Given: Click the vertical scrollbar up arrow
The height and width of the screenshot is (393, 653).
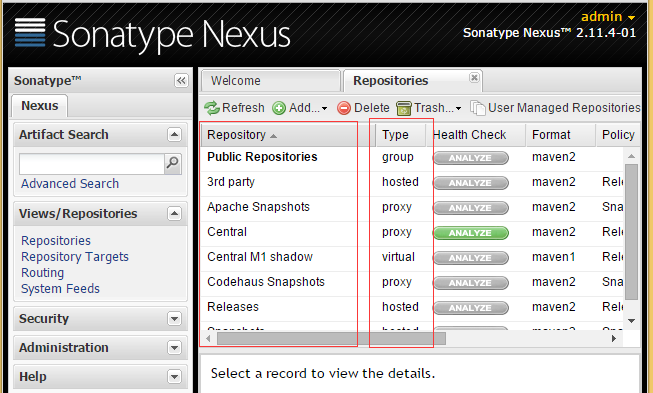Looking at the screenshot, I should coord(631,156).
